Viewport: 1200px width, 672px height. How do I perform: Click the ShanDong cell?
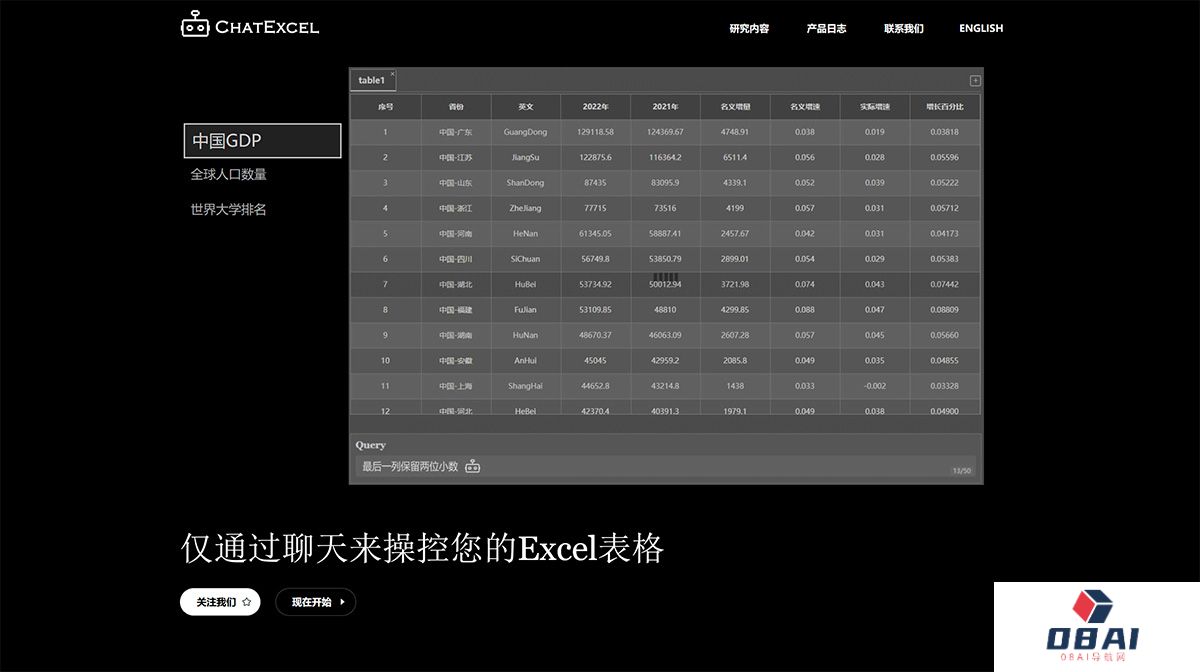526,183
